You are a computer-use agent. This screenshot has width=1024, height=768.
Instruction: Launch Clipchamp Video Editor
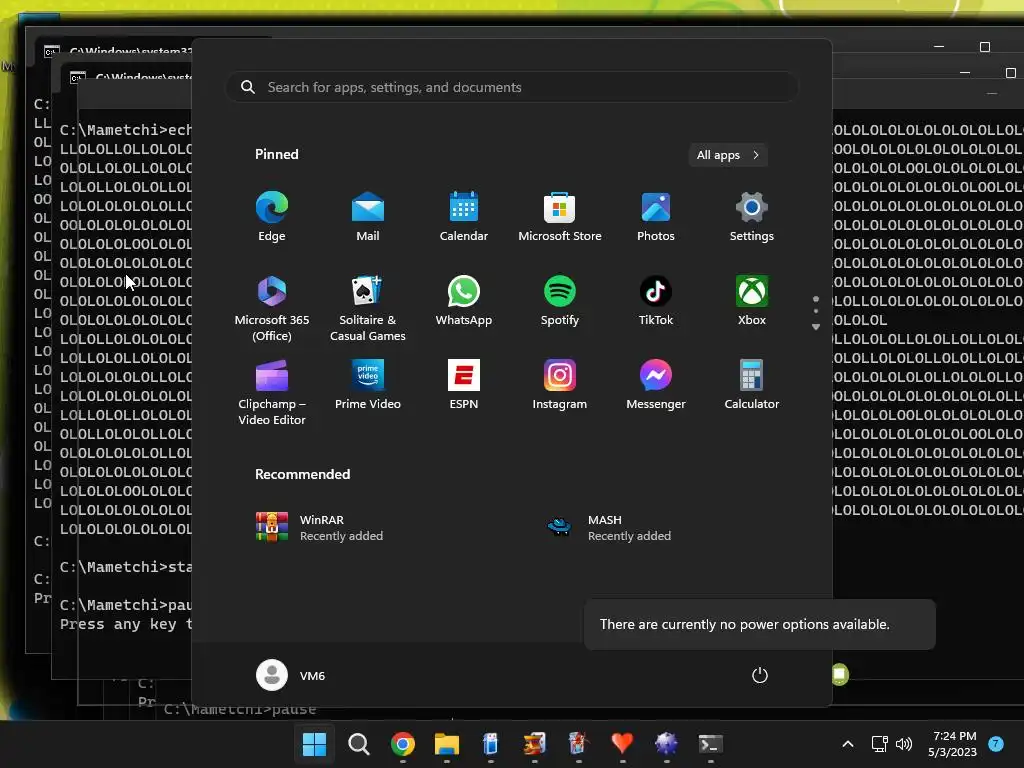(272, 392)
